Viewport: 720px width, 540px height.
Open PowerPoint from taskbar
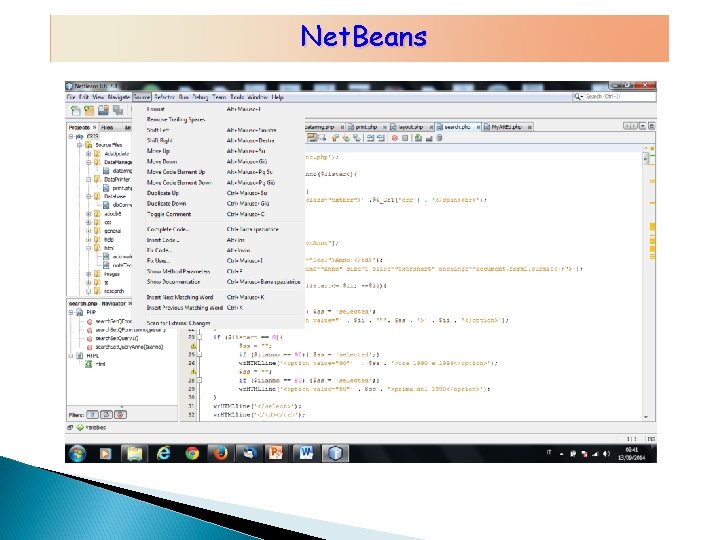click(x=276, y=454)
